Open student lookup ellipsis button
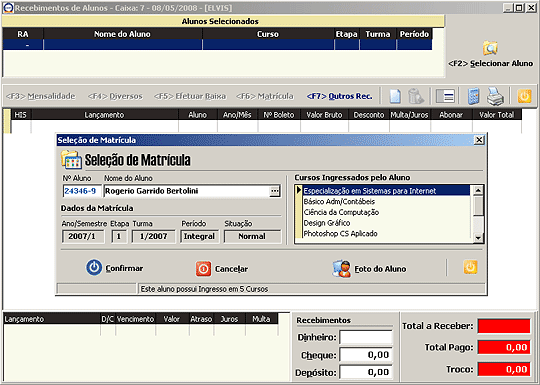The image size is (540, 385). coord(274,191)
